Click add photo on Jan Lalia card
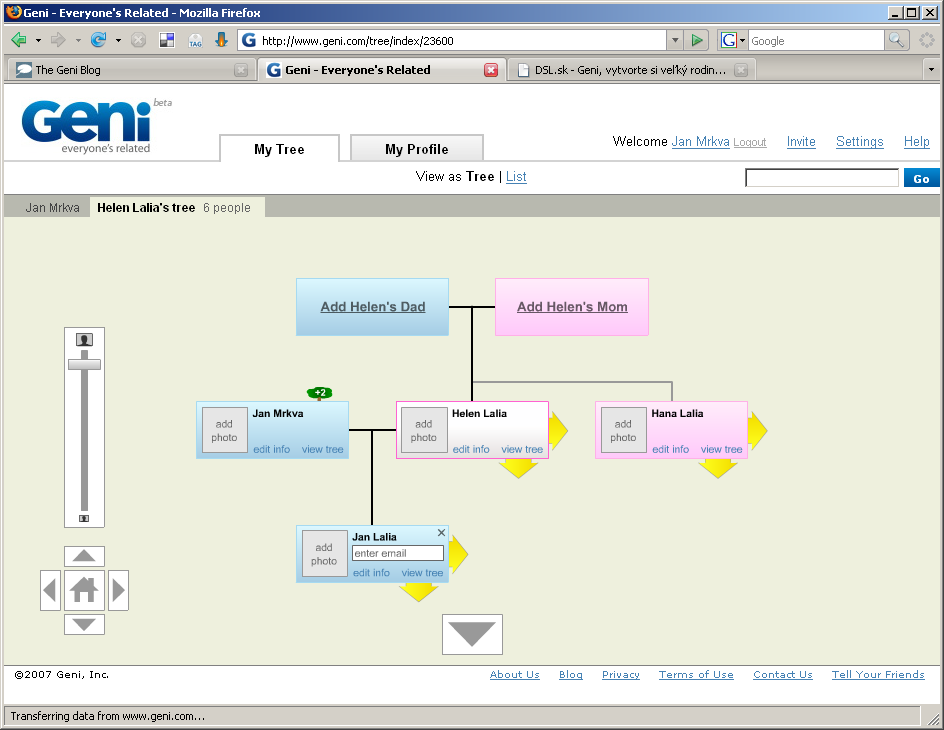Viewport: 944px width, 730px height. coord(324,554)
